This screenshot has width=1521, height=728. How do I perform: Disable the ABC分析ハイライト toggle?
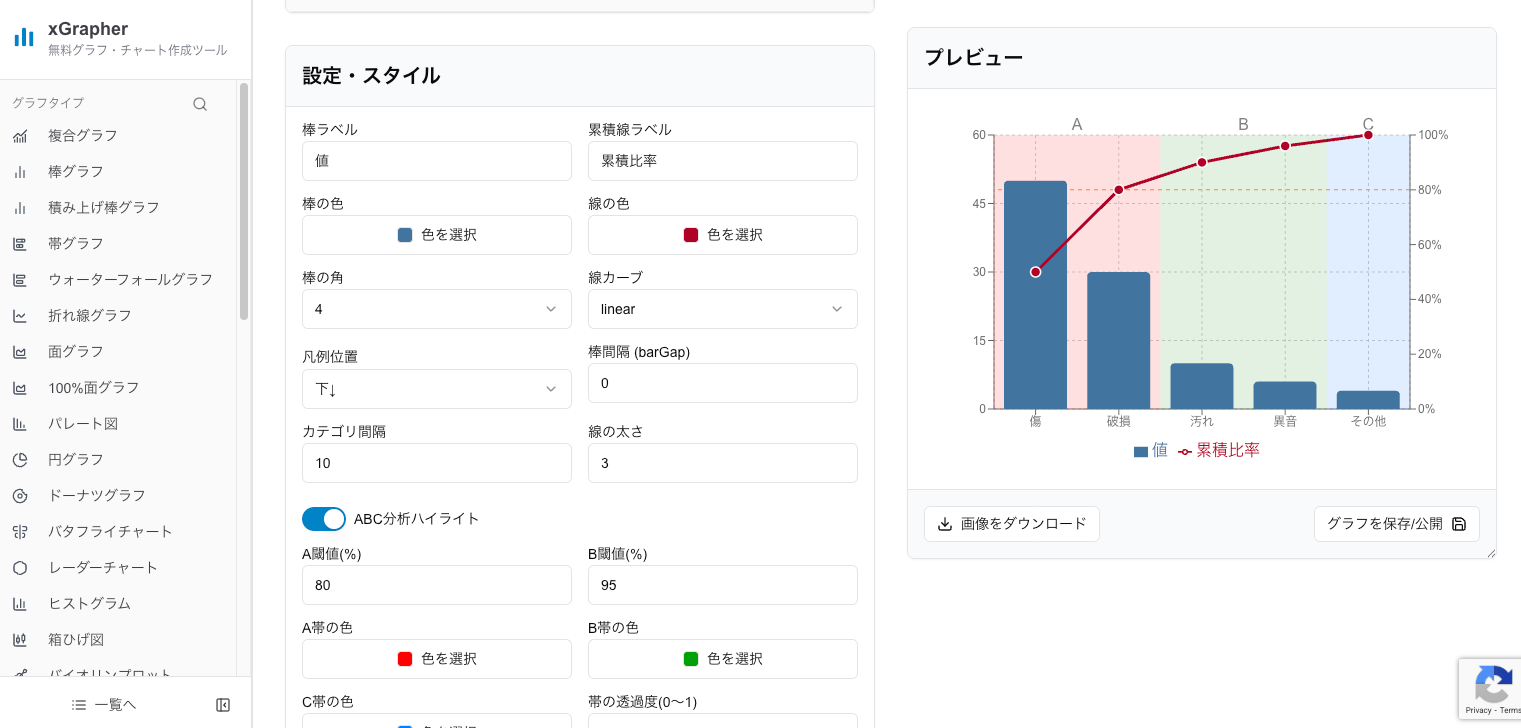322,519
